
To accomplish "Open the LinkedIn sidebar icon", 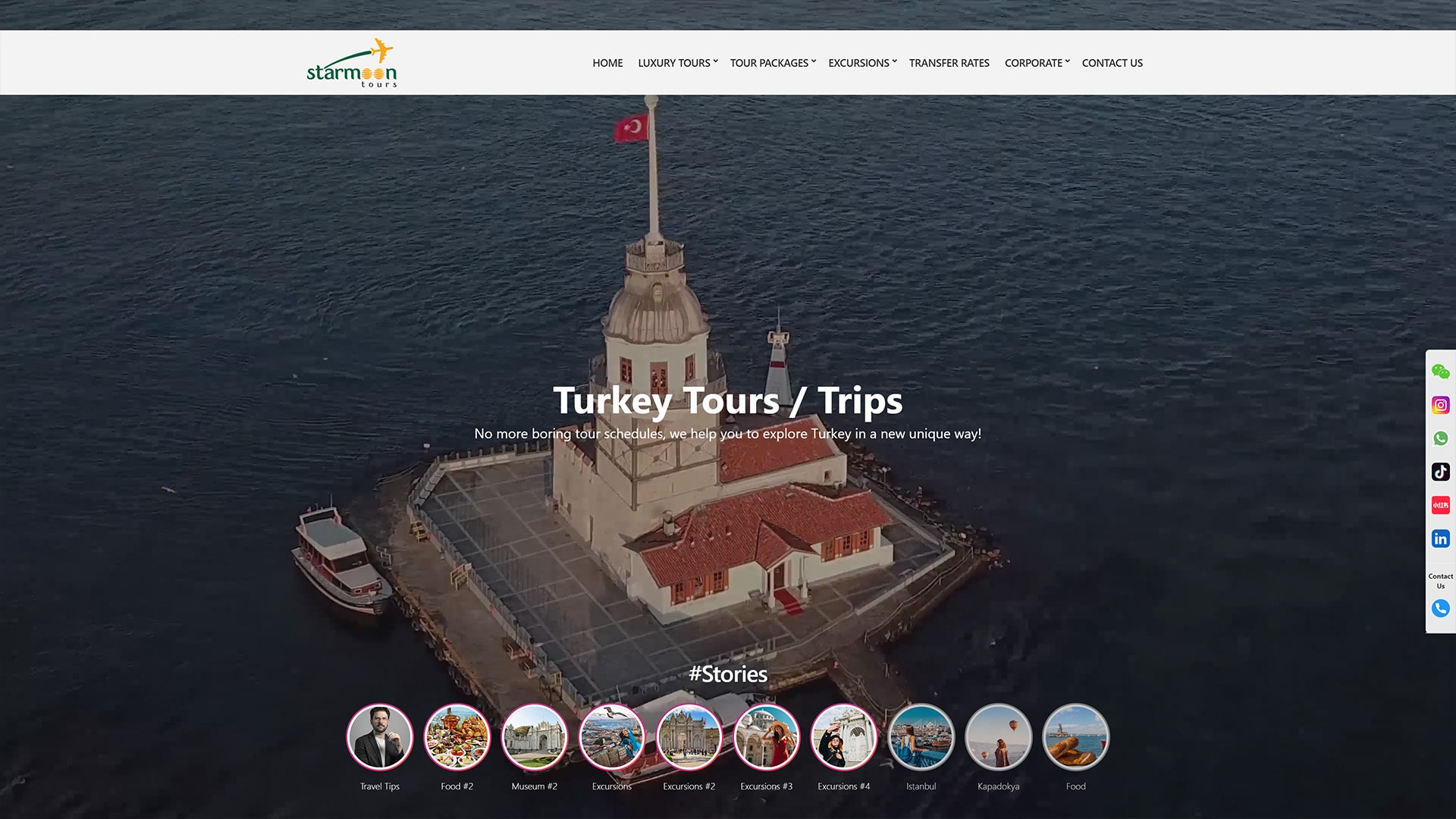I will tap(1440, 538).
